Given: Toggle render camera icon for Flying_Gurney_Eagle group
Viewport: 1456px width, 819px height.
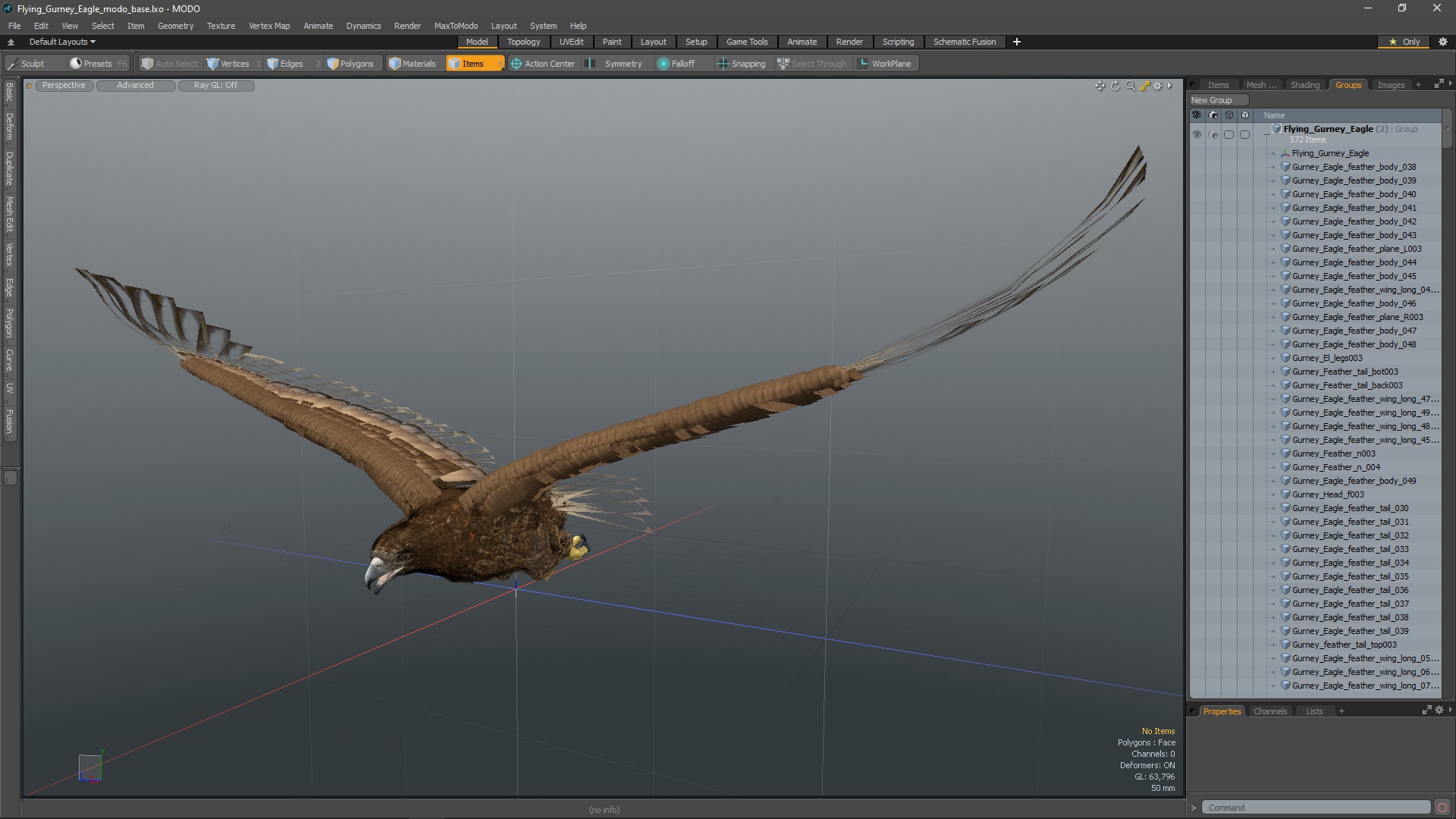Looking at the screenshot, I should pos(1213,134).
